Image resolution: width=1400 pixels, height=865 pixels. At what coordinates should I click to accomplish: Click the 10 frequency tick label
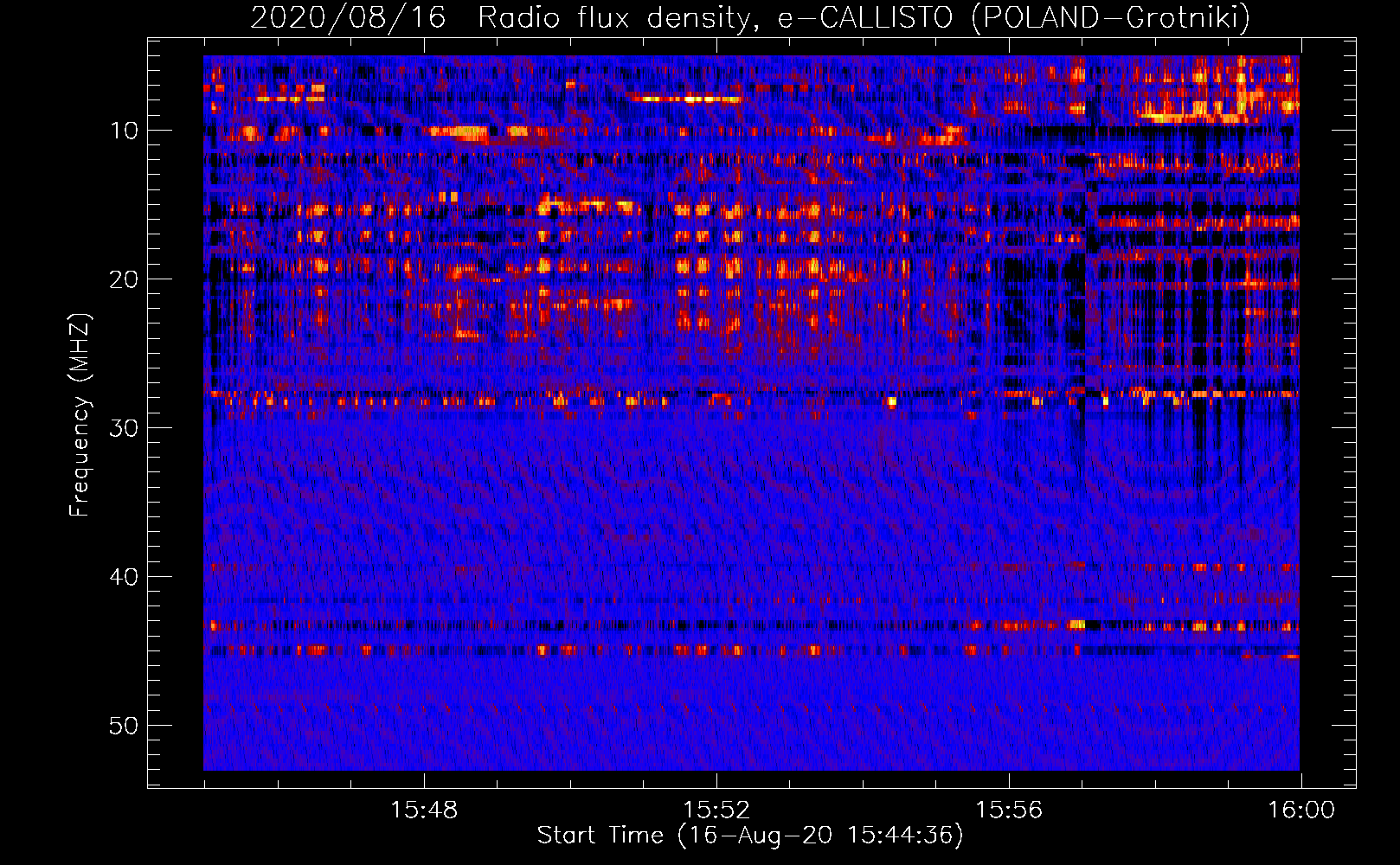pos(125,131)
